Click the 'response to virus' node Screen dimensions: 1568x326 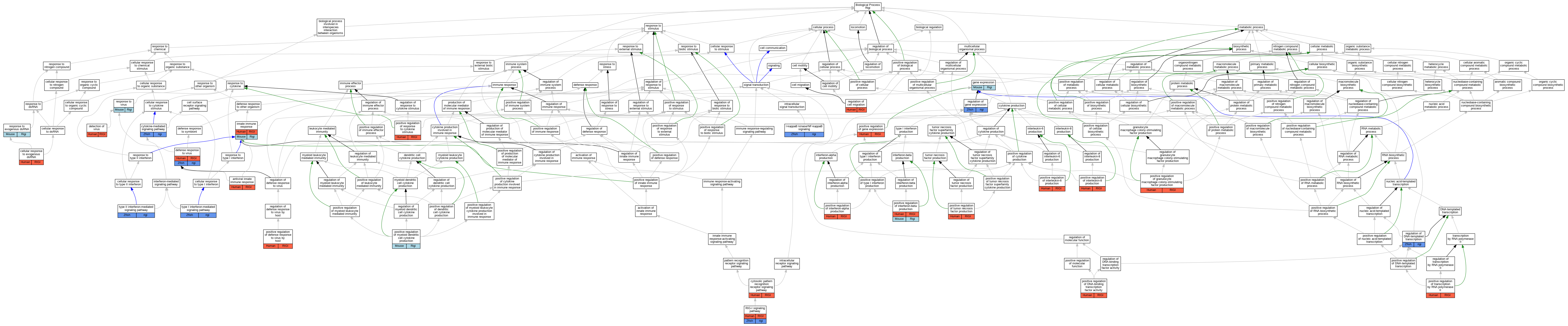click(x=123, y=106)
